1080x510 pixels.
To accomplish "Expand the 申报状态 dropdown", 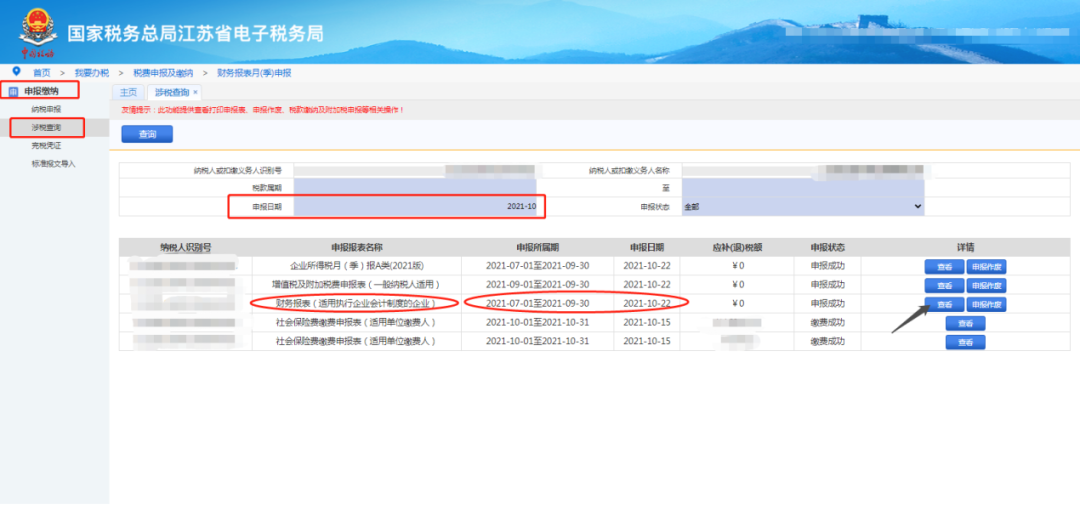I will (x=802, y=206).
